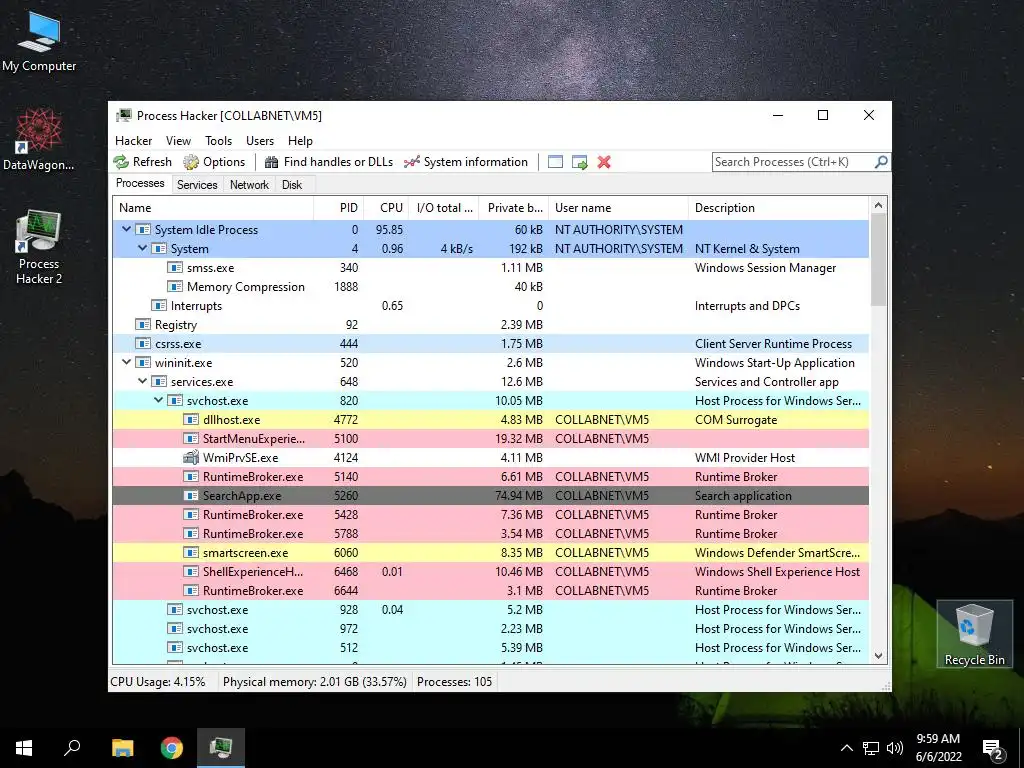Sort by the PID column header
Image resolution: width=1024 pixels, height=768 pixels.
coord(339,208)
